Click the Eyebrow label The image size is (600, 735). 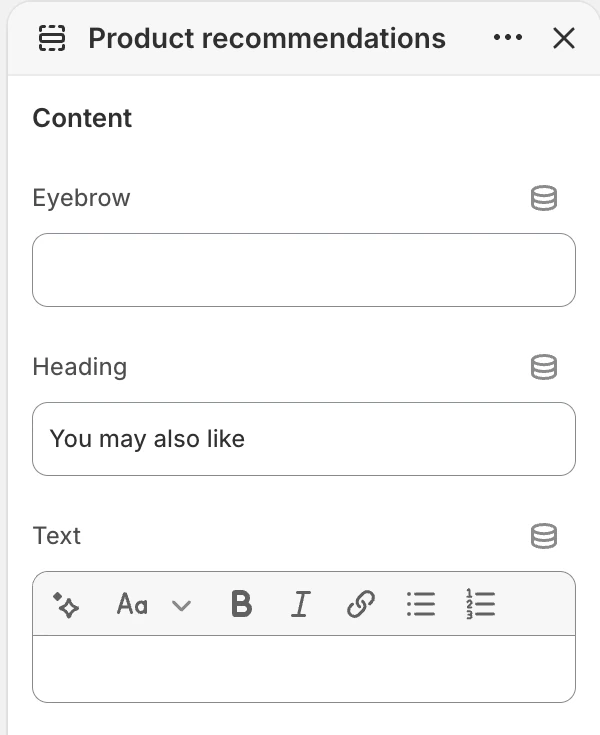pyautogui.click(x=82, y=198)
